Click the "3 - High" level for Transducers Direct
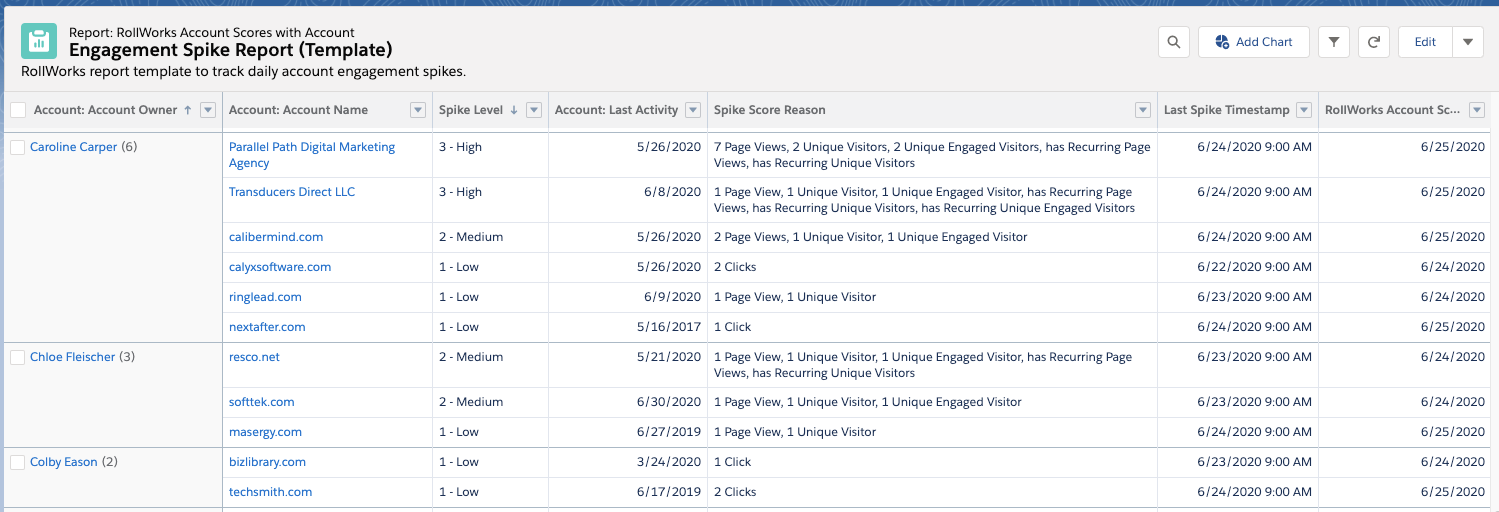 coord(460,192)
